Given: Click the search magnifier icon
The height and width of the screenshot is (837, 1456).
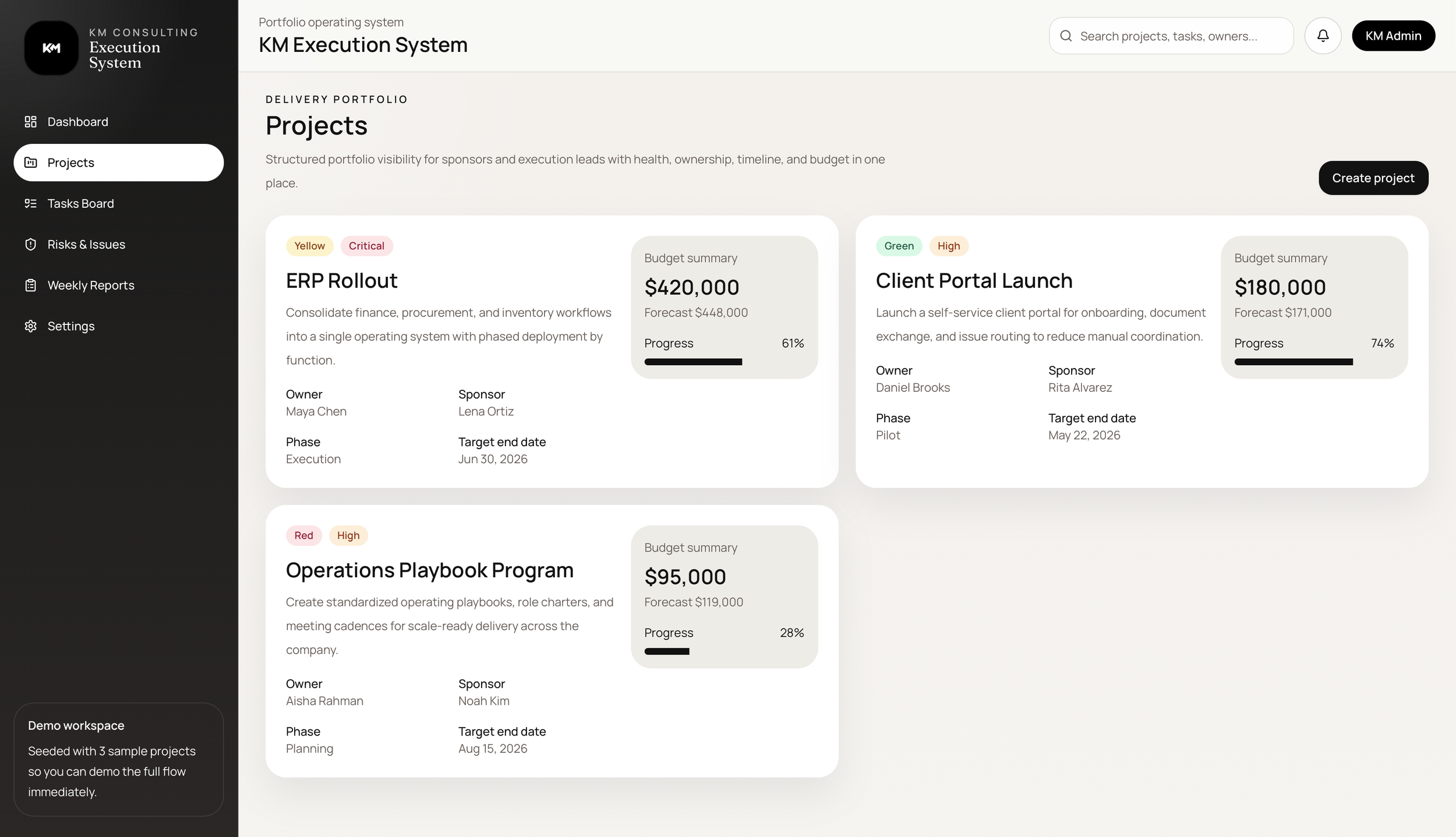Looking at the screenshot, I should (x=1066, y=36).
